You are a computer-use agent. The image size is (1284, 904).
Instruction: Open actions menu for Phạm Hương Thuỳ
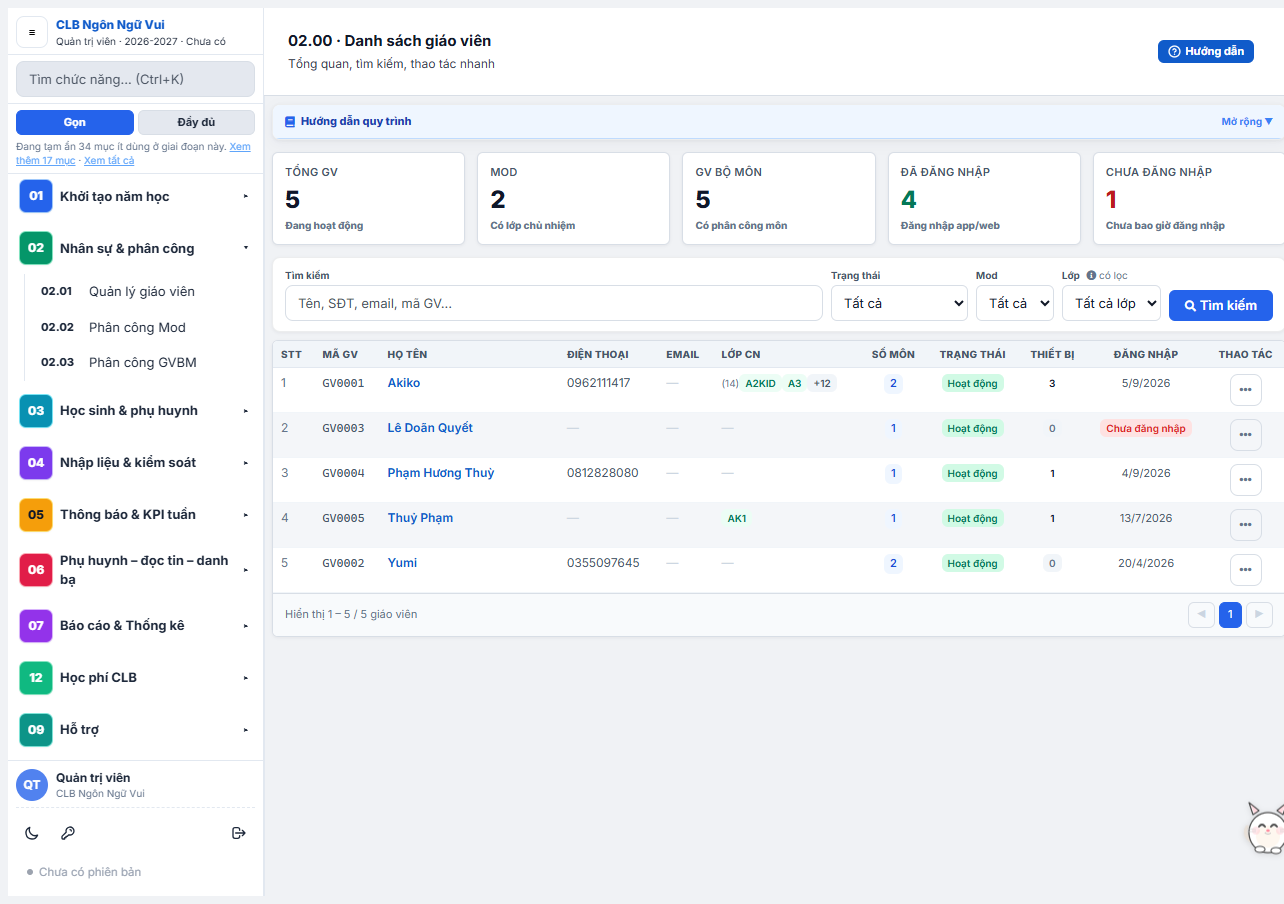tap(1245, 480)
